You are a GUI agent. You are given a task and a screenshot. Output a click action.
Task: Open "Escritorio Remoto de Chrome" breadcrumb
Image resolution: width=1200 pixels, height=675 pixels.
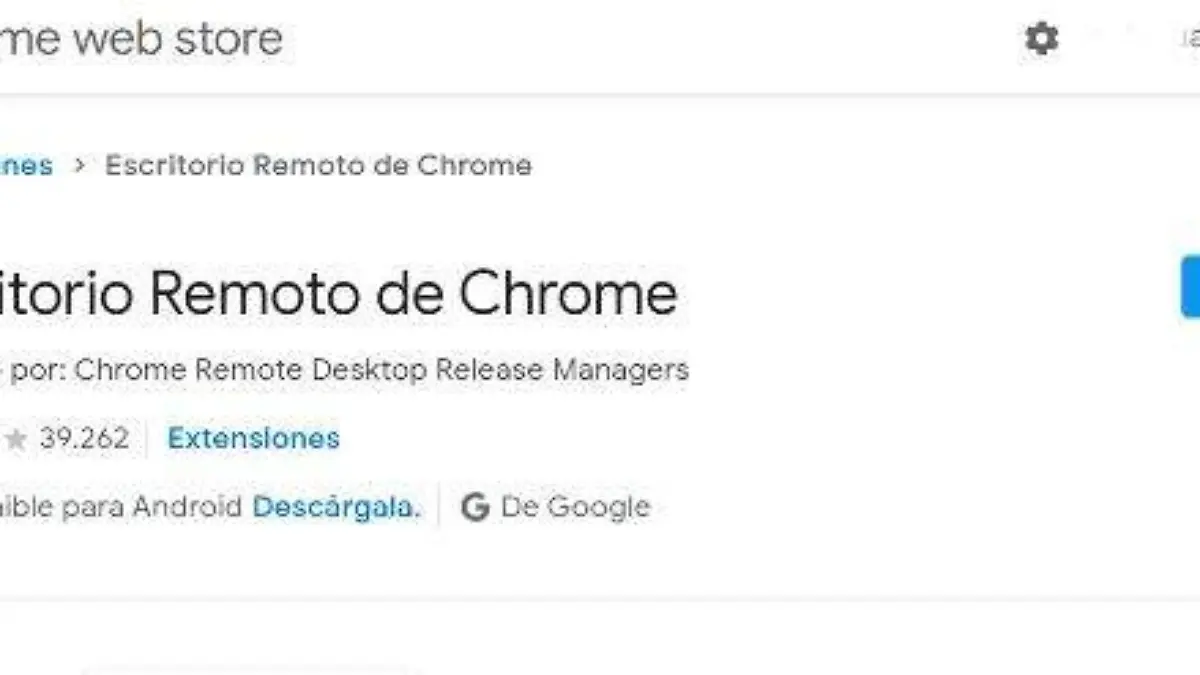(x=318, y=166)
